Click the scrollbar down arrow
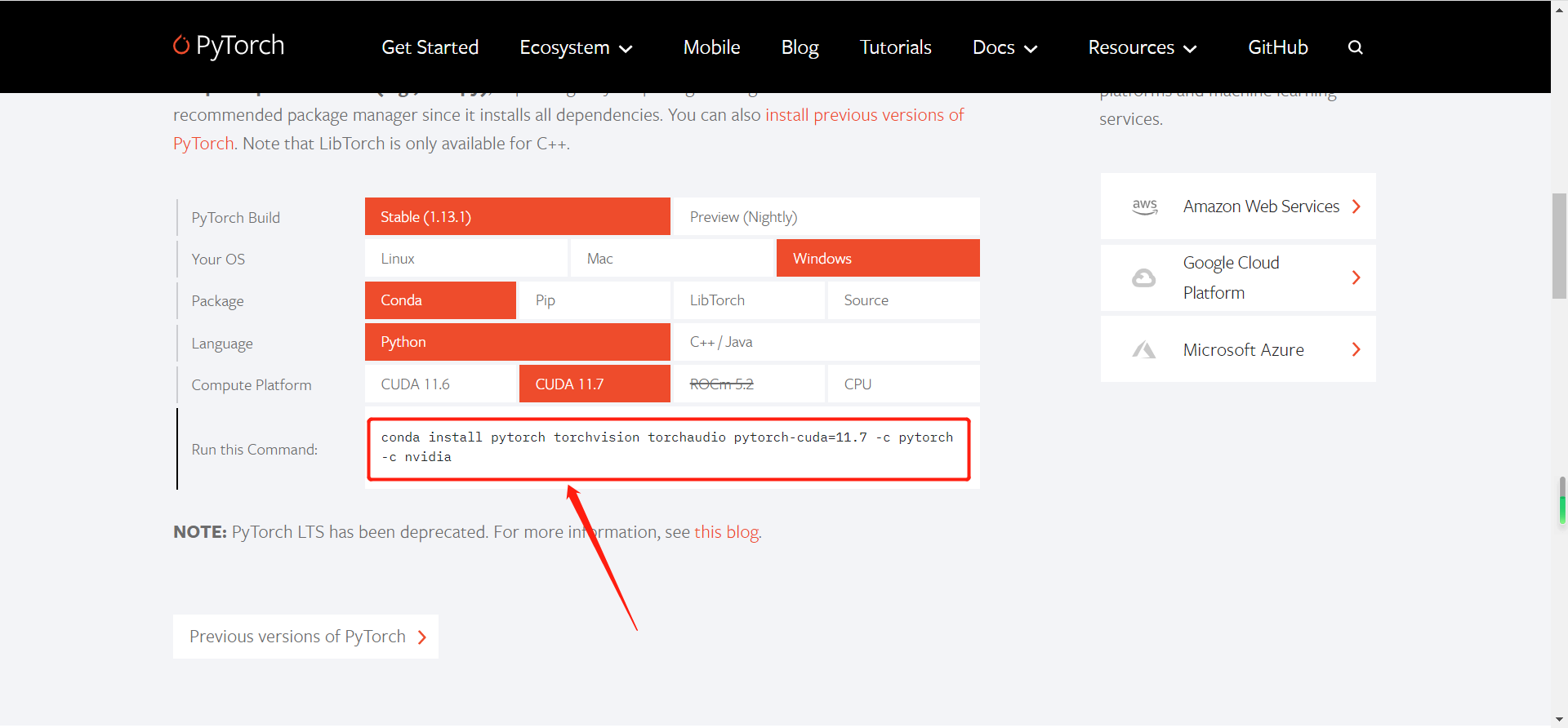 pos(1559,720)
